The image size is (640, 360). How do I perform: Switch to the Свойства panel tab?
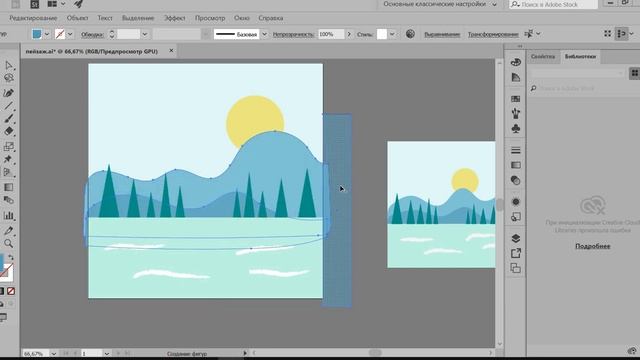click(543, 56)
